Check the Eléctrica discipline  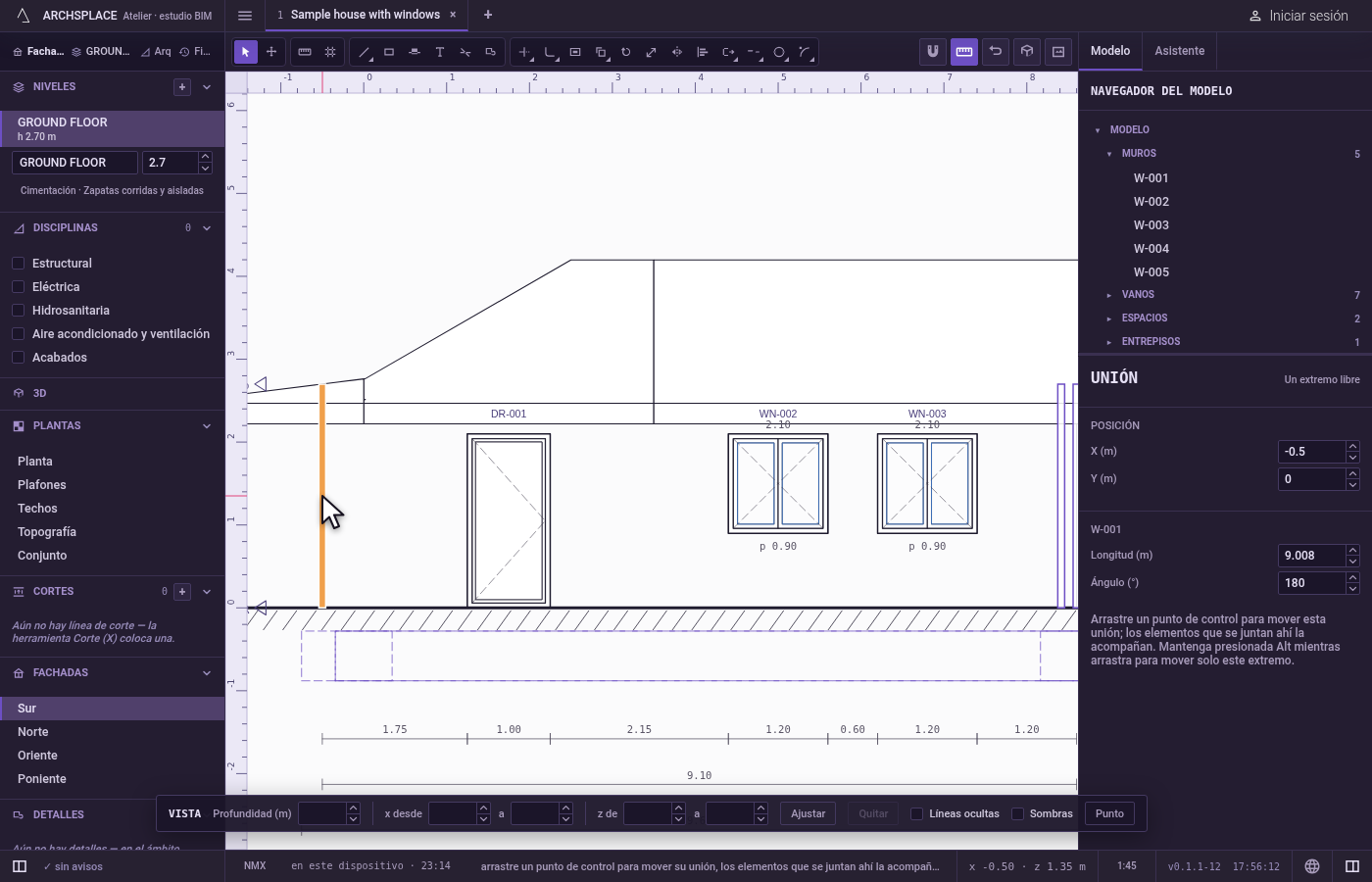click(x=18, y=287)
